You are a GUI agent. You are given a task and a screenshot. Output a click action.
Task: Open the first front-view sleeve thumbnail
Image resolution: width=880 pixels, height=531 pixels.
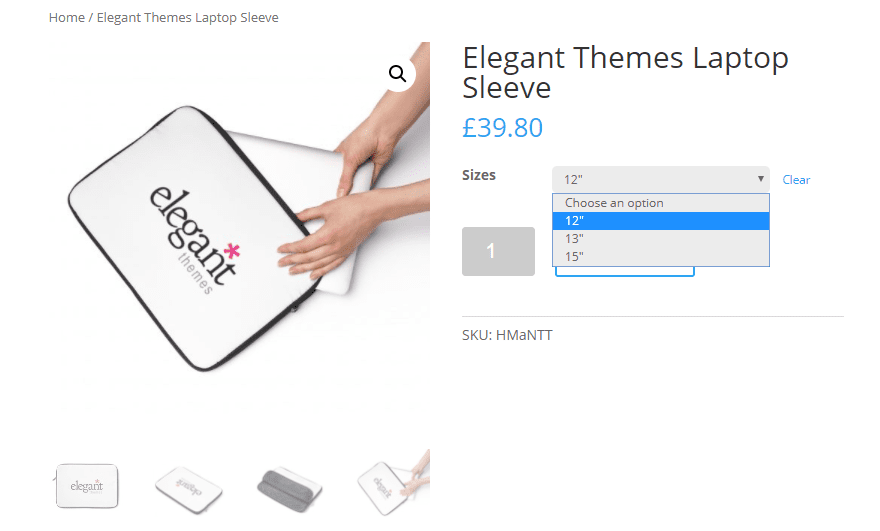pos(87,486)
